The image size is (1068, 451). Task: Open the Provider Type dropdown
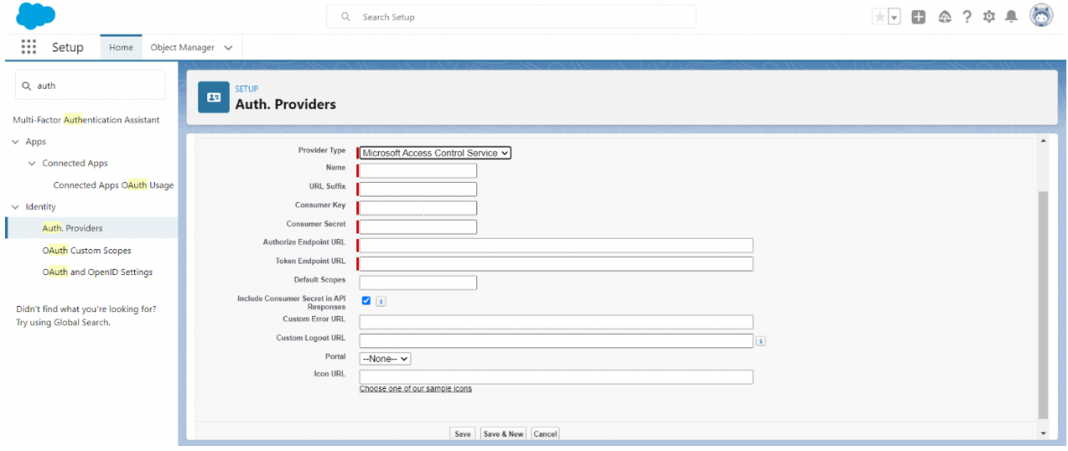(x=435, y=153)
